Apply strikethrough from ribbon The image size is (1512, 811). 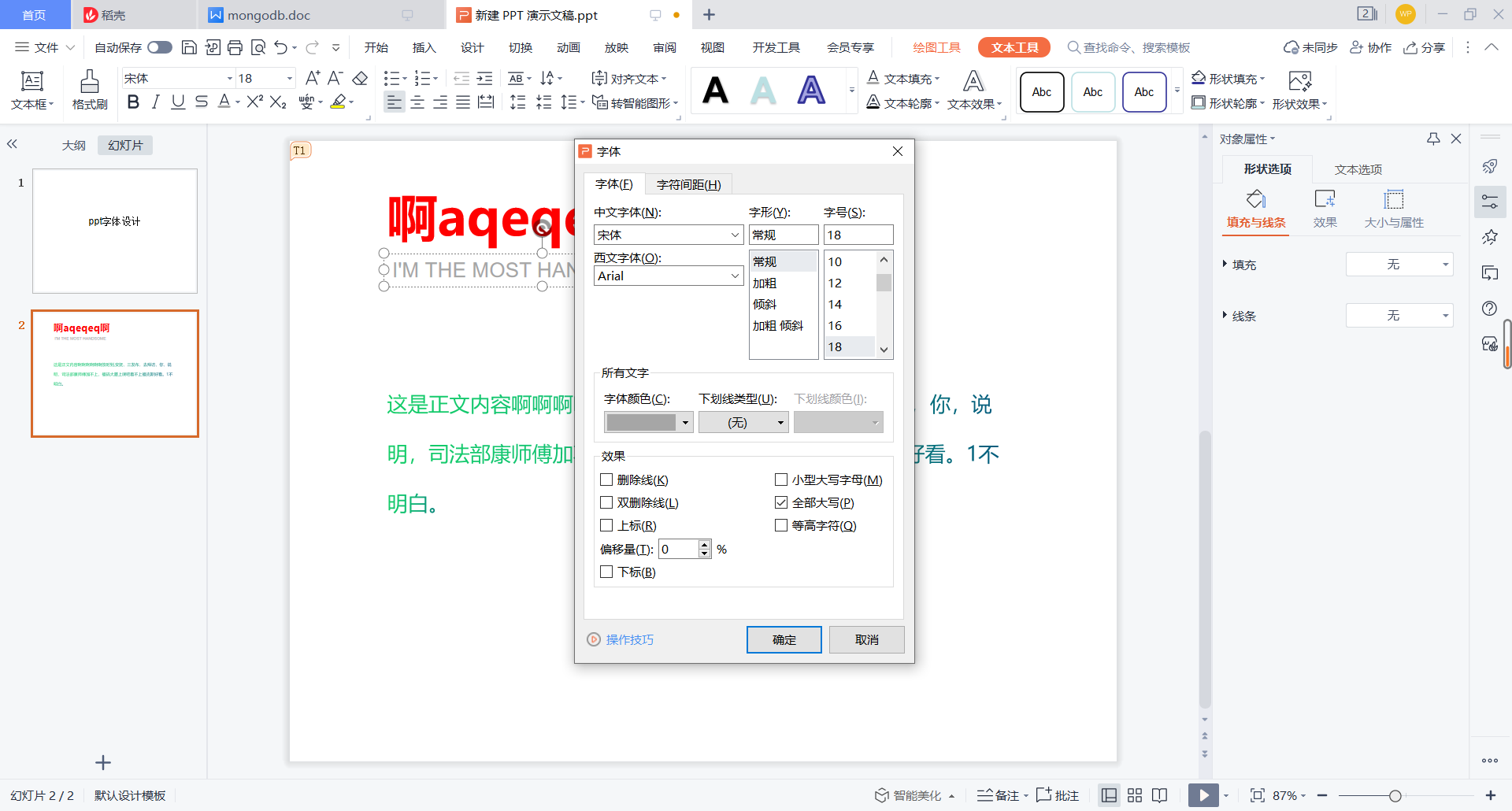click(202, 102)
